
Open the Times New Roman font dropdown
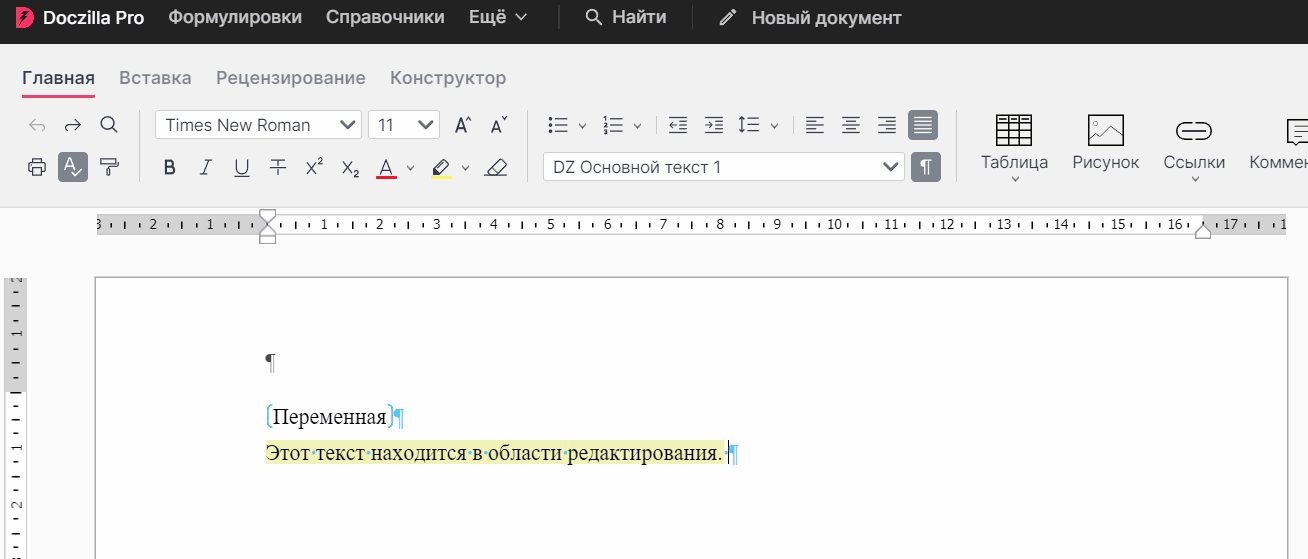[258, 125]
